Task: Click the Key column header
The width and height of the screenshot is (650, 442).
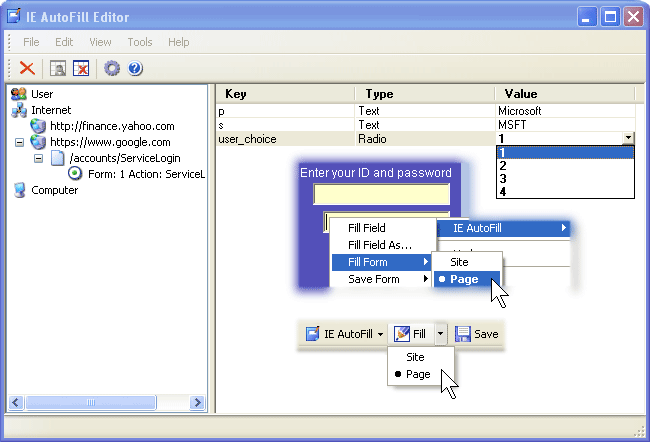Action: [285, 94]
